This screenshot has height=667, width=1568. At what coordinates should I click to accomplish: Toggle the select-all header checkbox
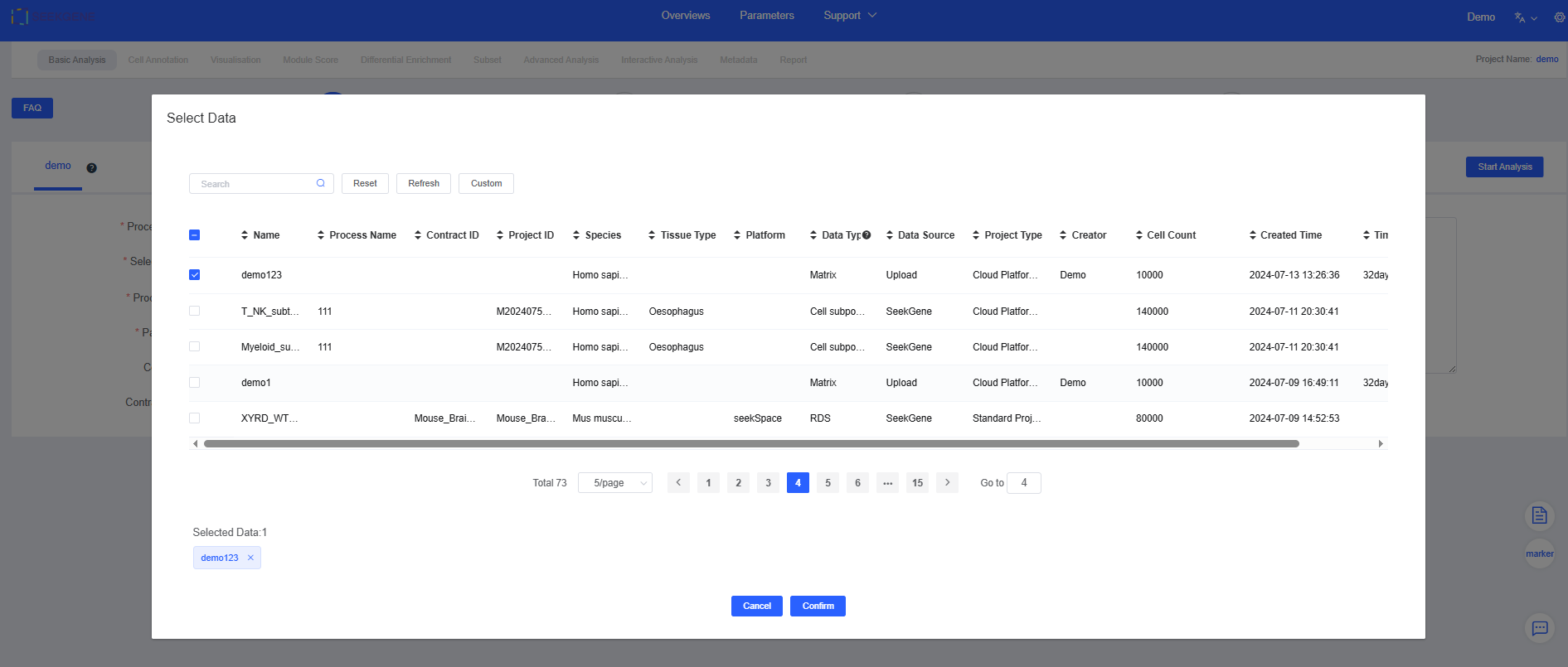tap(195, 235)
